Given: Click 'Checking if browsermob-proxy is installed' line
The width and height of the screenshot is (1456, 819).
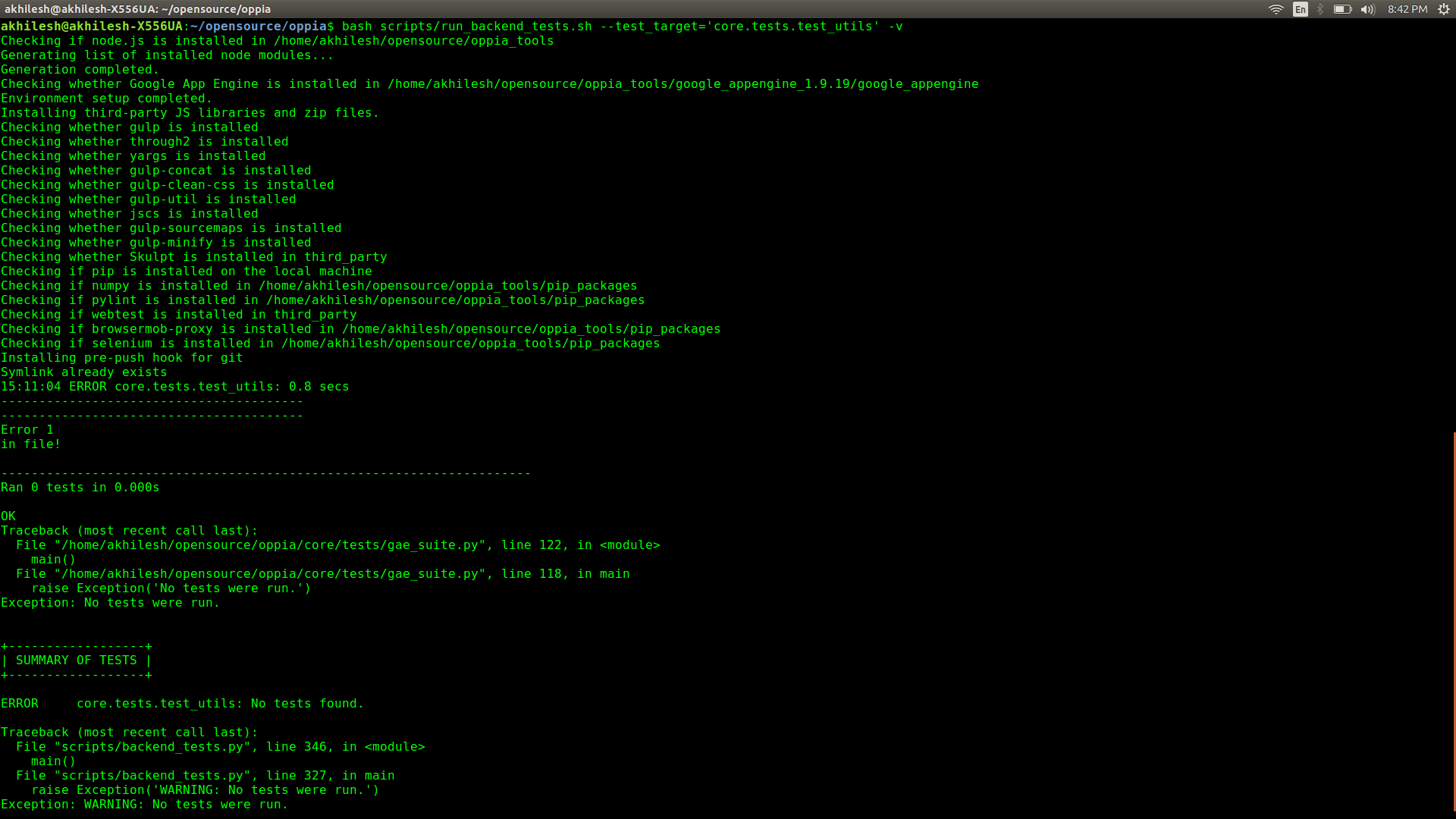Looking at the screenshot, I should point(361,329).
